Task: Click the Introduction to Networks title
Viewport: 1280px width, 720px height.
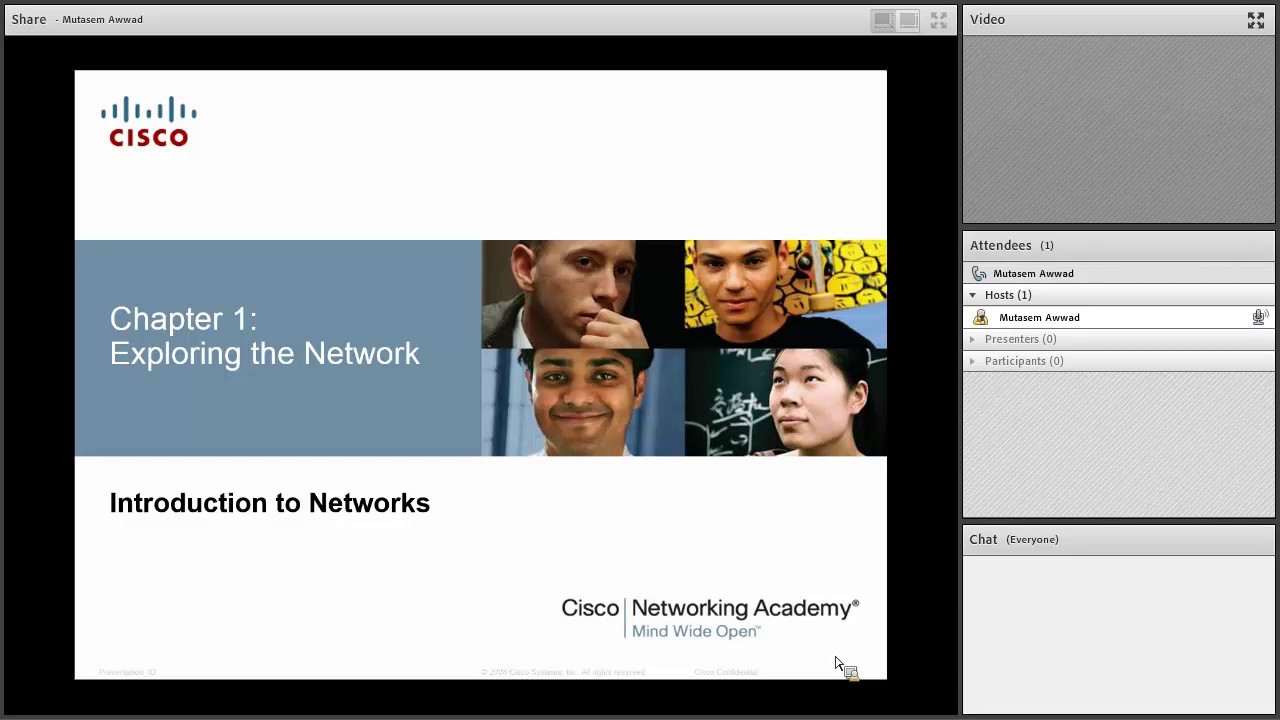Action: [269, 503]
